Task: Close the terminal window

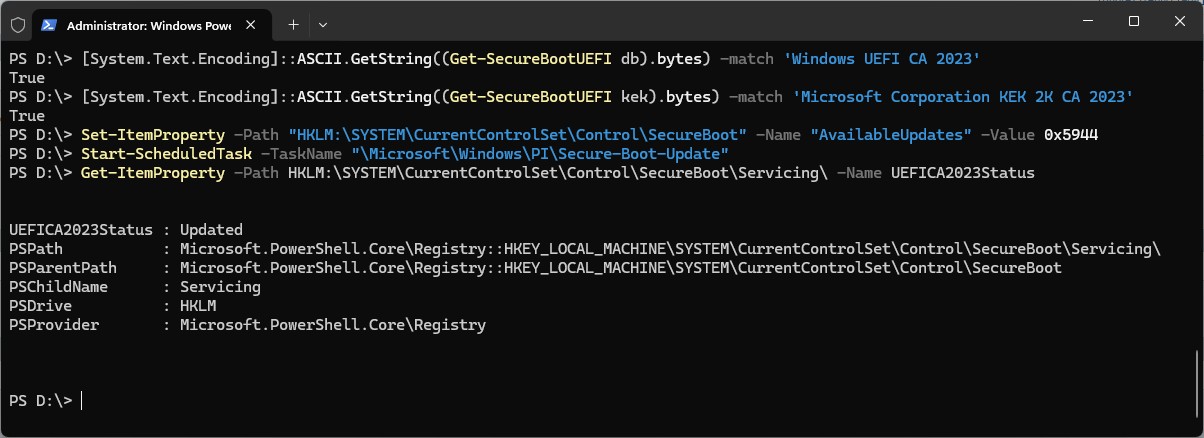Action: pos(1180,21)
